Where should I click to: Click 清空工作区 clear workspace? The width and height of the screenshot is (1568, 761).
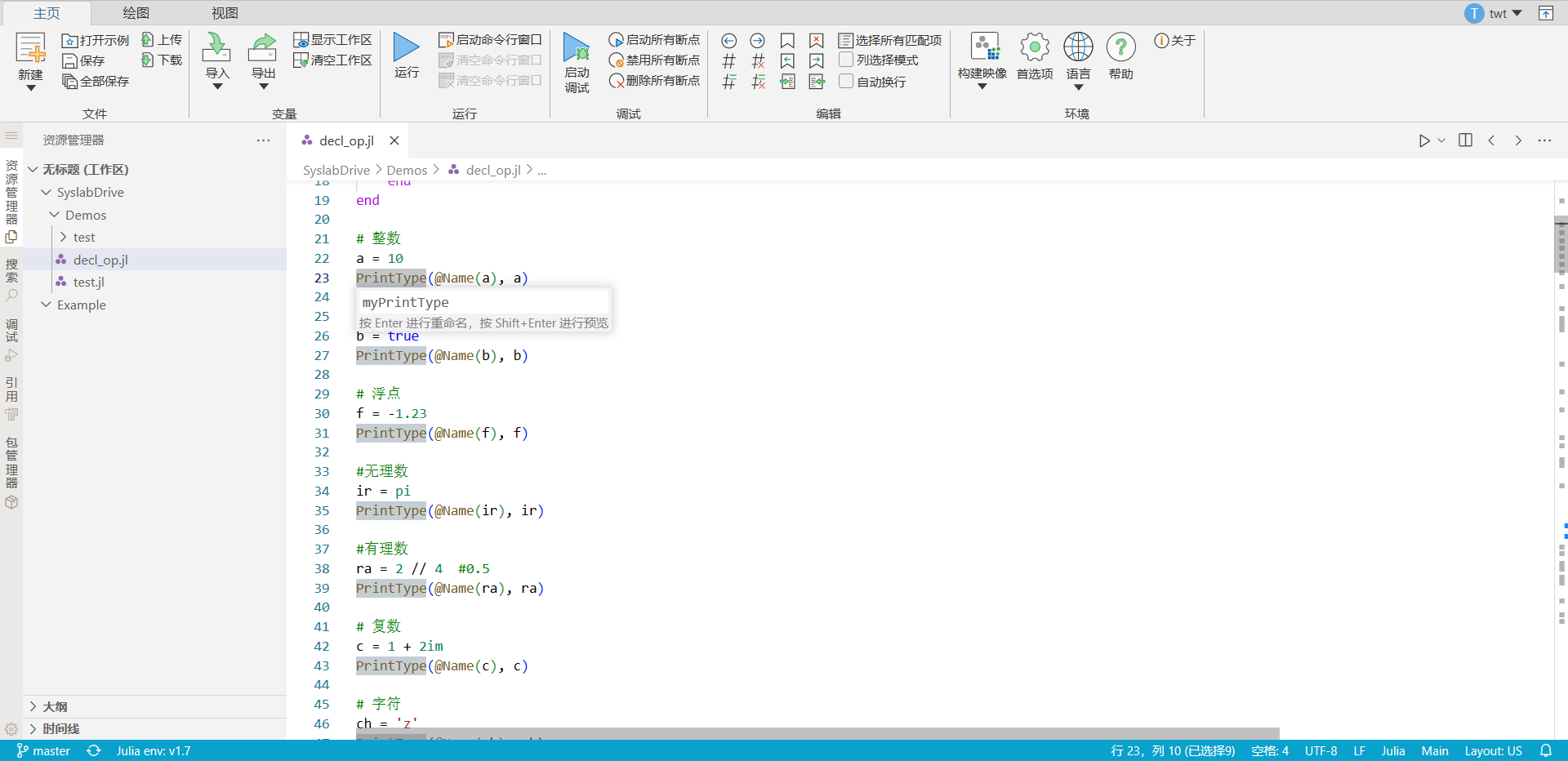click(332, 60)
